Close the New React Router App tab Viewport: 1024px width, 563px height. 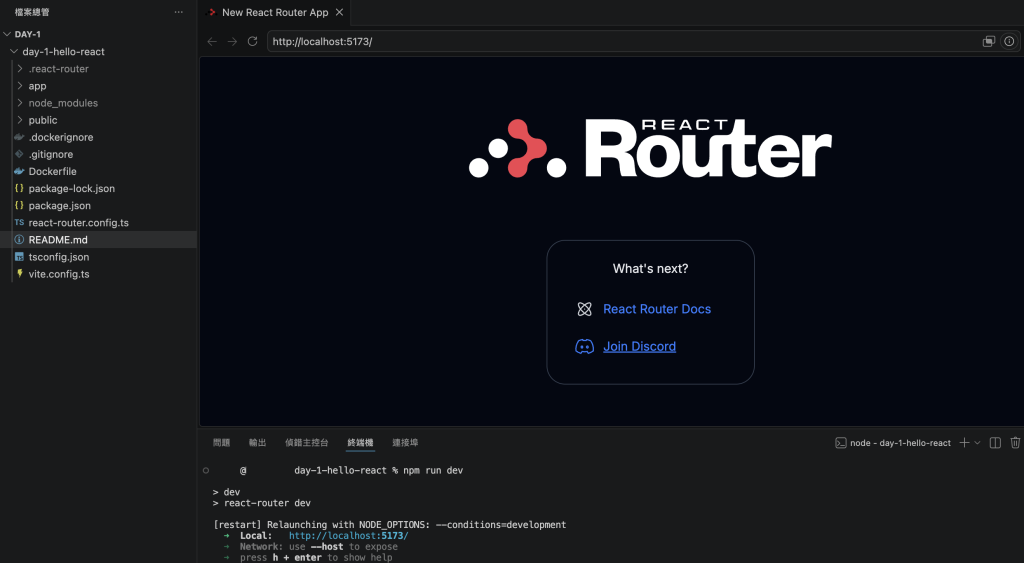click(339, 12)
